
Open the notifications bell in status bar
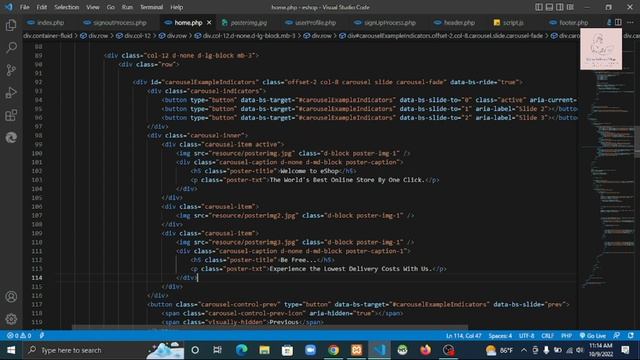pyautogui.click(x=631, y=336)
